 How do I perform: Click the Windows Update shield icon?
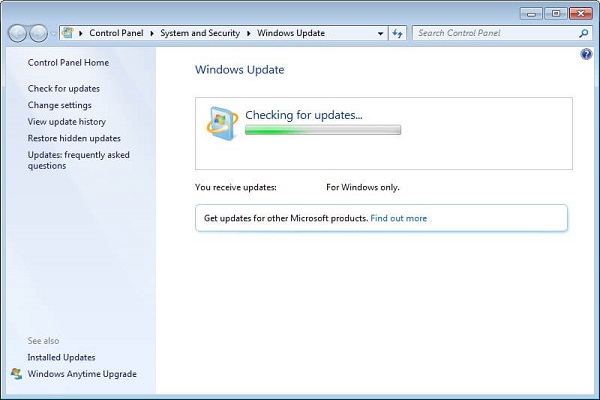coord(221,122)
